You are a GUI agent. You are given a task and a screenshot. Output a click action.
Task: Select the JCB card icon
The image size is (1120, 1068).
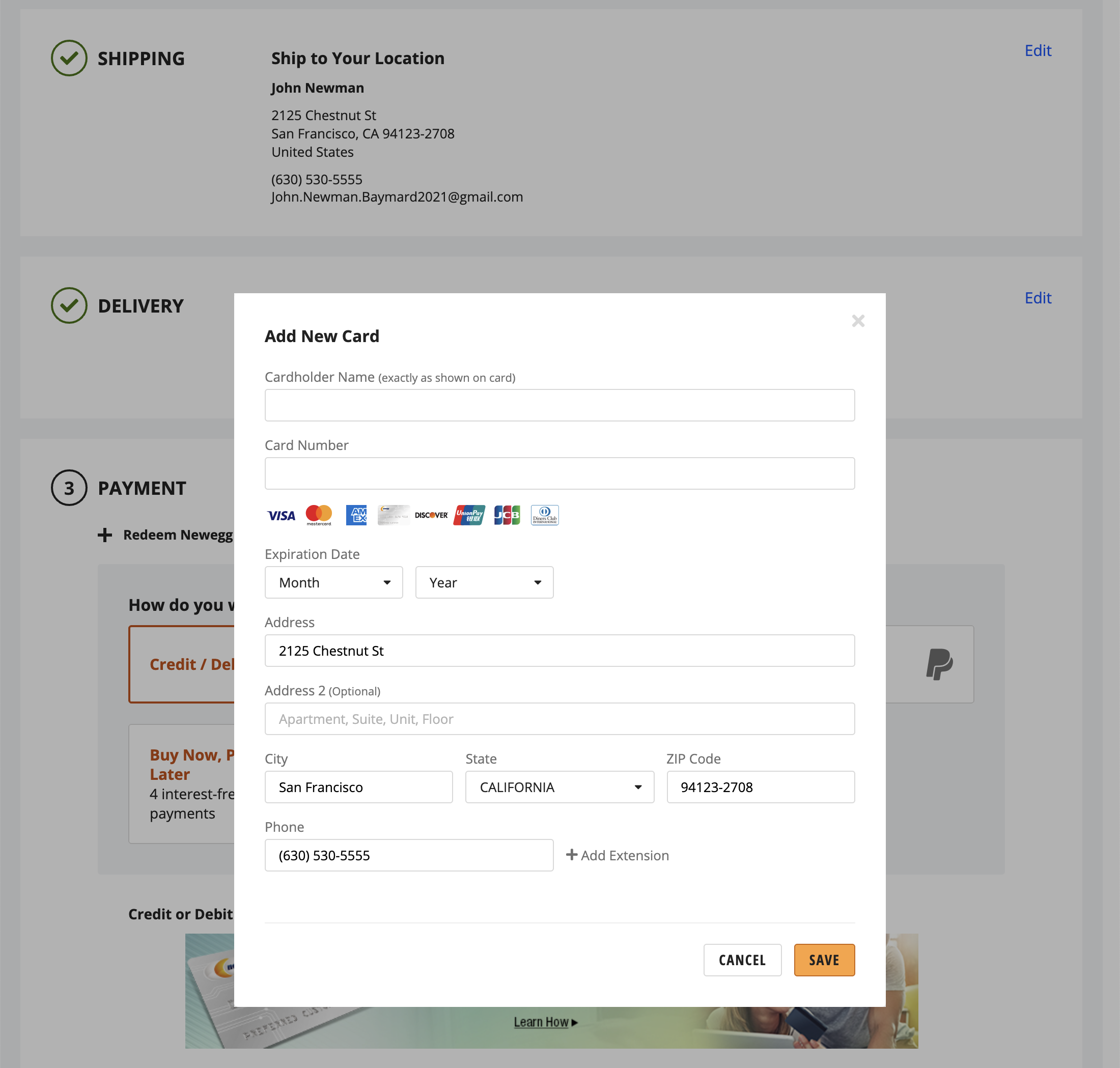click(506, 515)
